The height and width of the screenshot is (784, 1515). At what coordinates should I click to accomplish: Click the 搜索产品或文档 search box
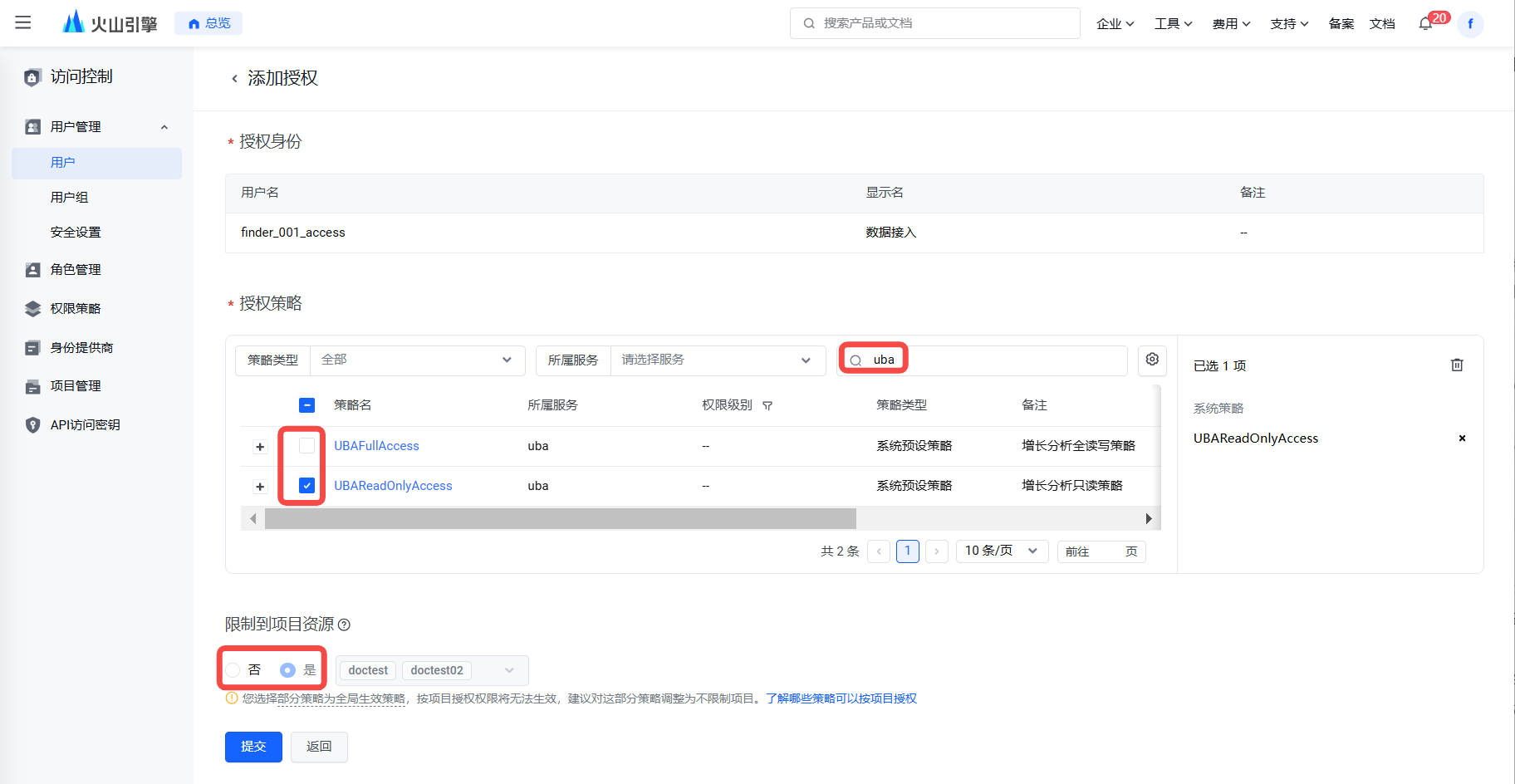click(x=934, y=23)
